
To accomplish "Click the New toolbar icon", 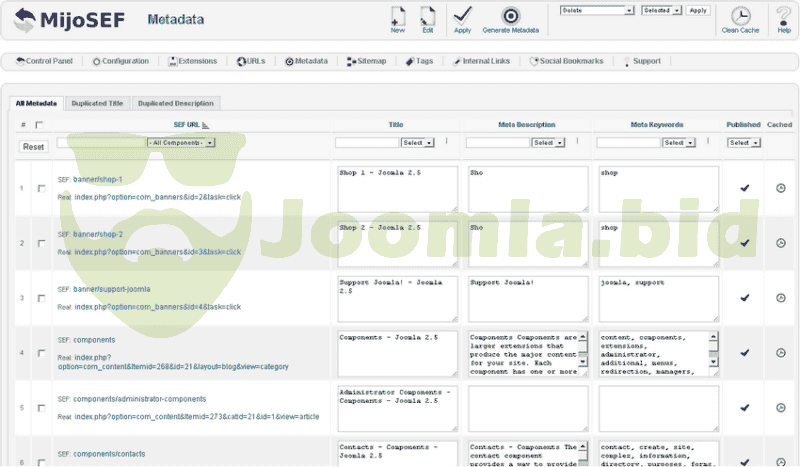I will (x=398, y=16).
